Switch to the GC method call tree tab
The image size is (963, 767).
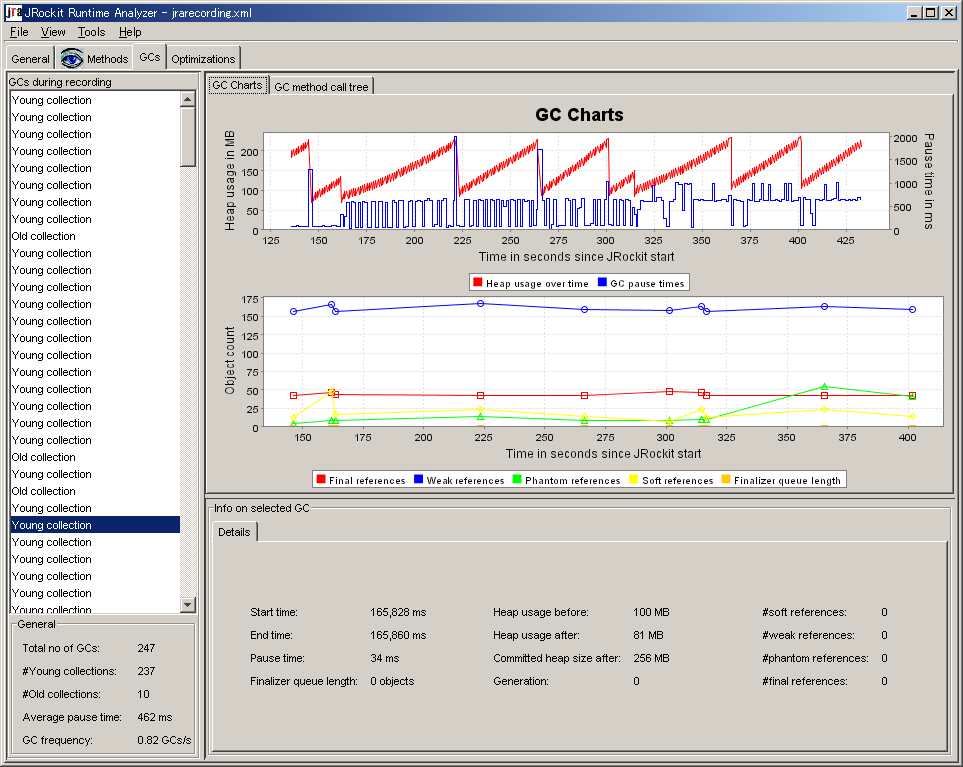pos(321,87)
